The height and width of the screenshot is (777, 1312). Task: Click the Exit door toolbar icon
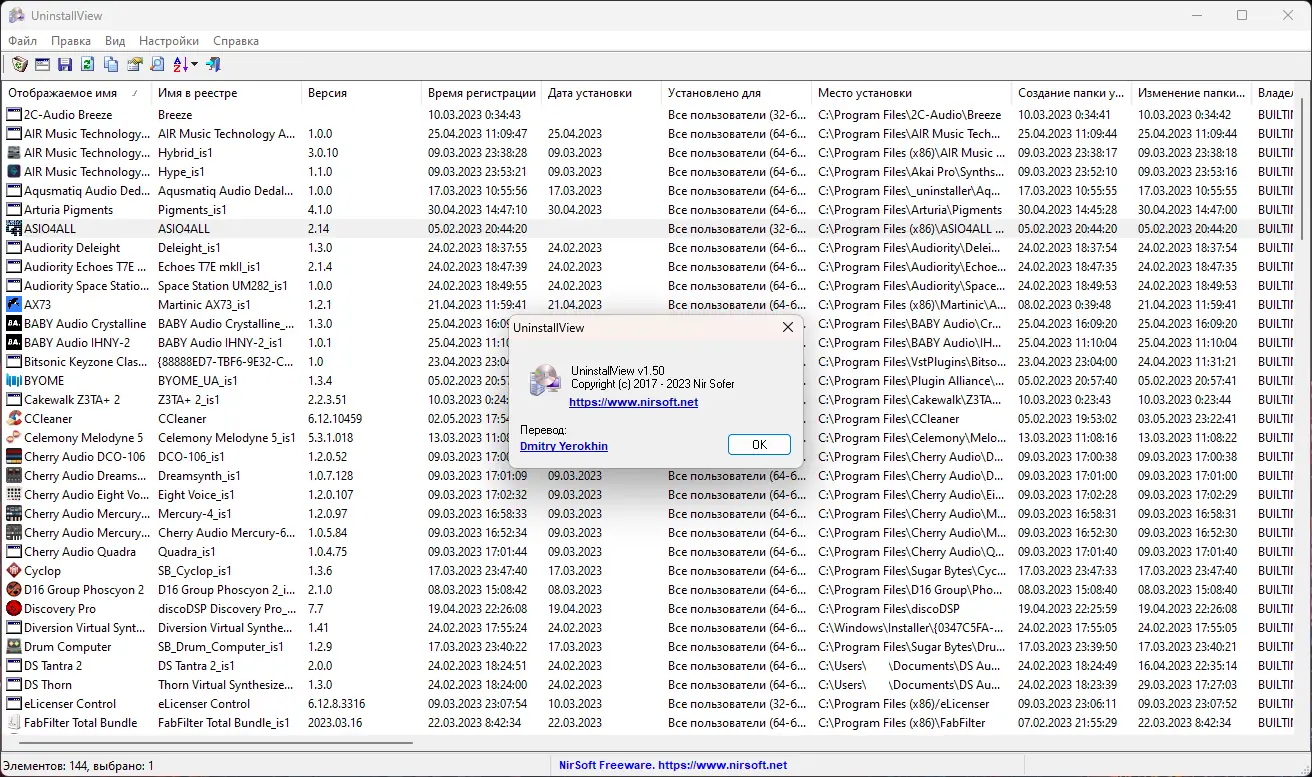pyautogui.click(x=213, y=65)
